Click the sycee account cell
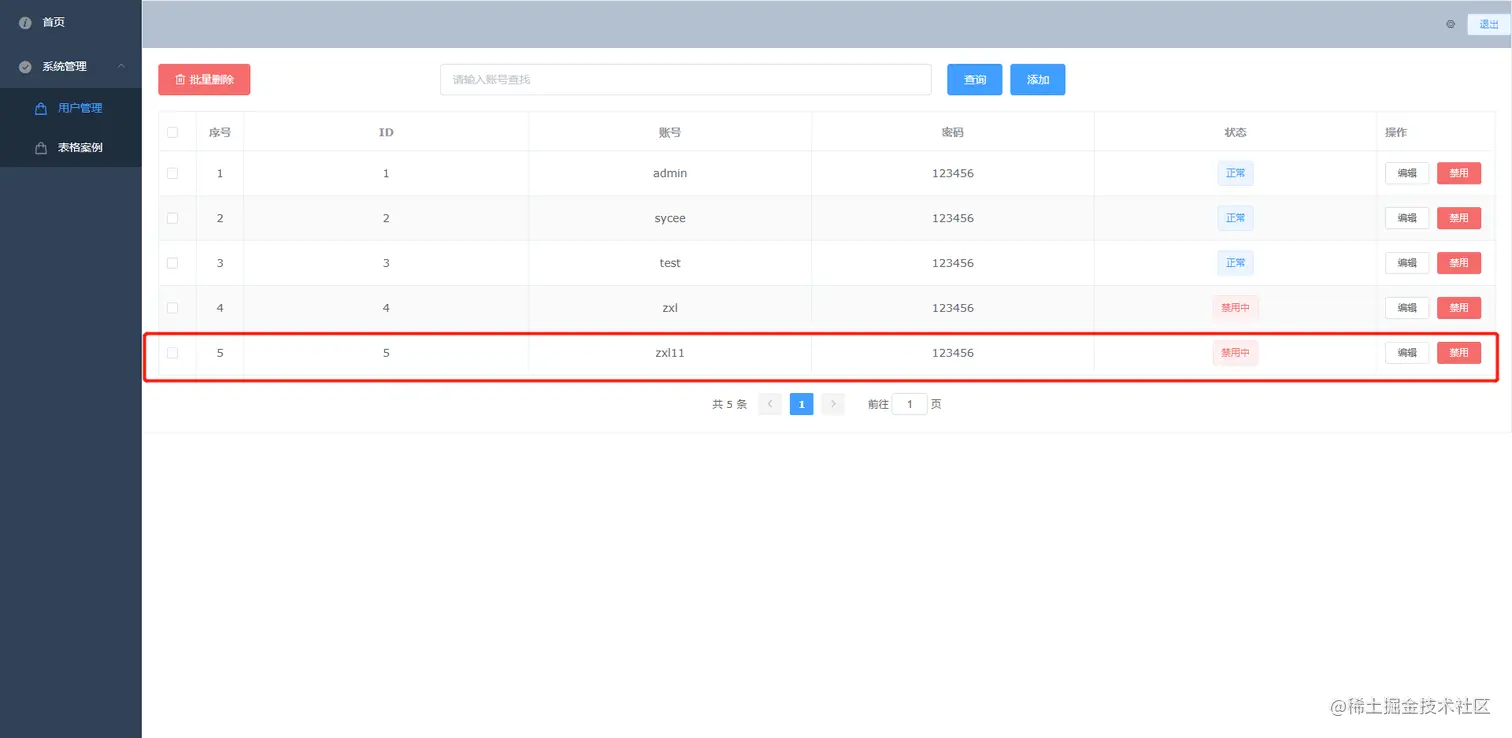 (670, 218)
